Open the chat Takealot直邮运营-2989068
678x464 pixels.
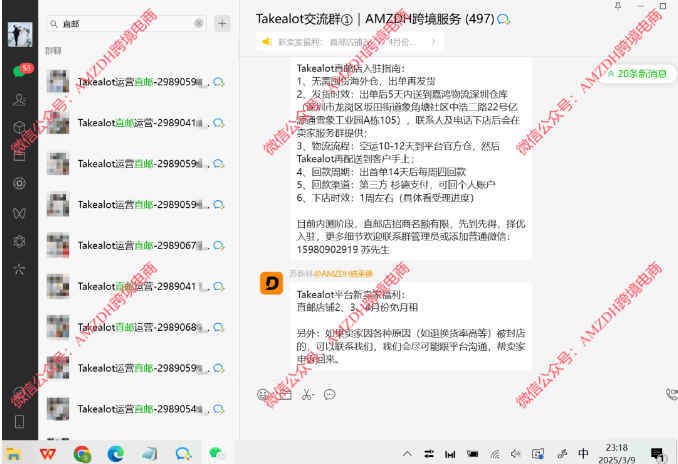pos(138,327)
